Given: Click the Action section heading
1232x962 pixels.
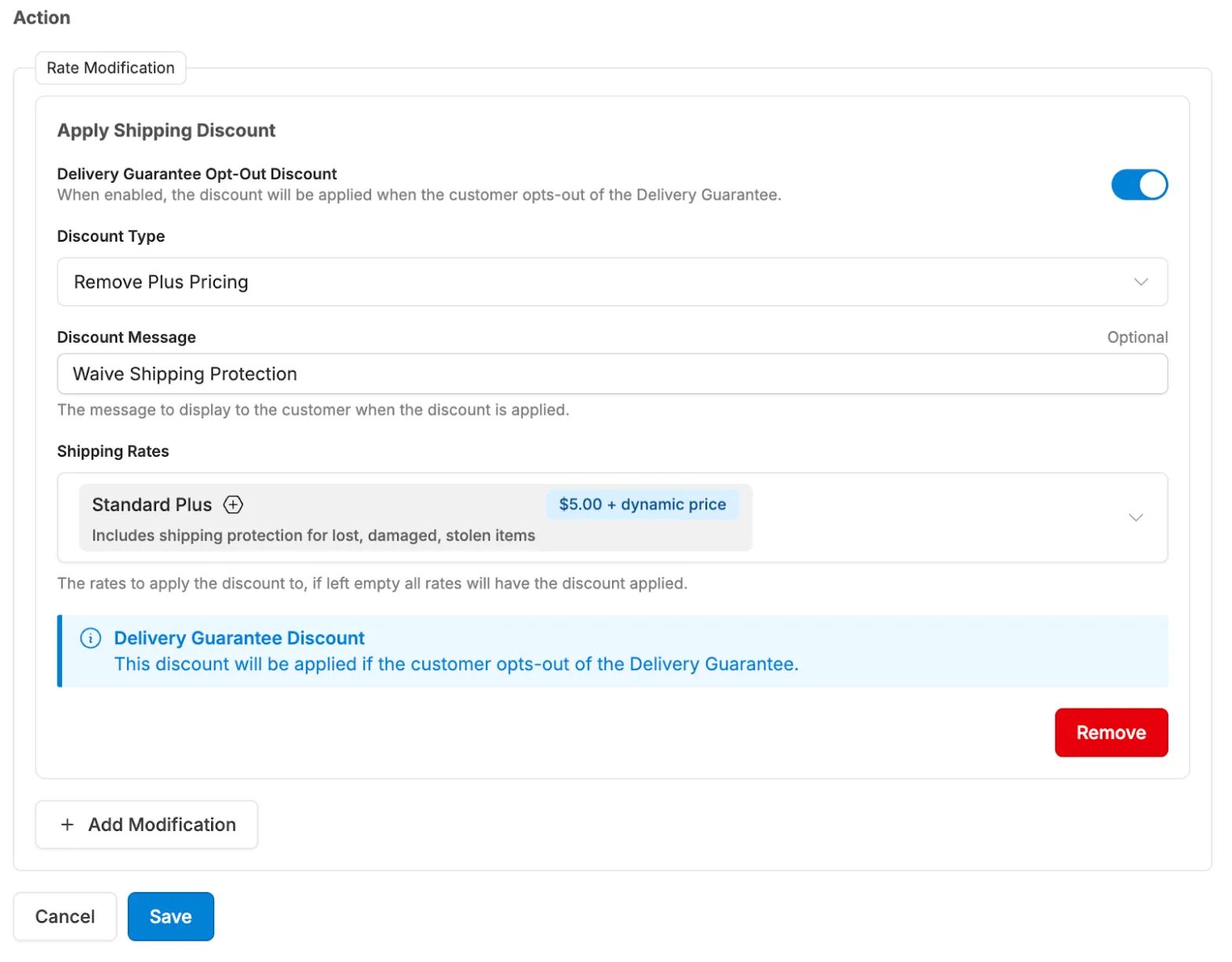Looking at the screenshot, I should click(x=42, y=17).
